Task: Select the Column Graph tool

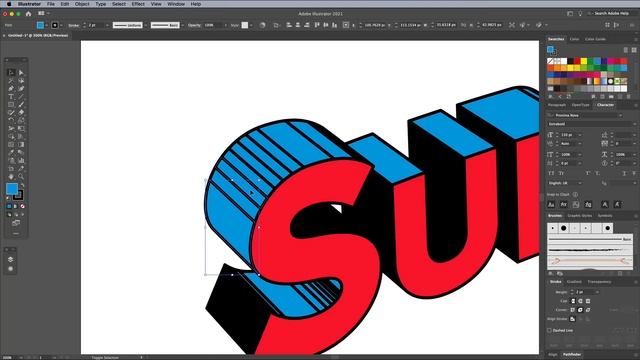Action: tap(21, 160)
